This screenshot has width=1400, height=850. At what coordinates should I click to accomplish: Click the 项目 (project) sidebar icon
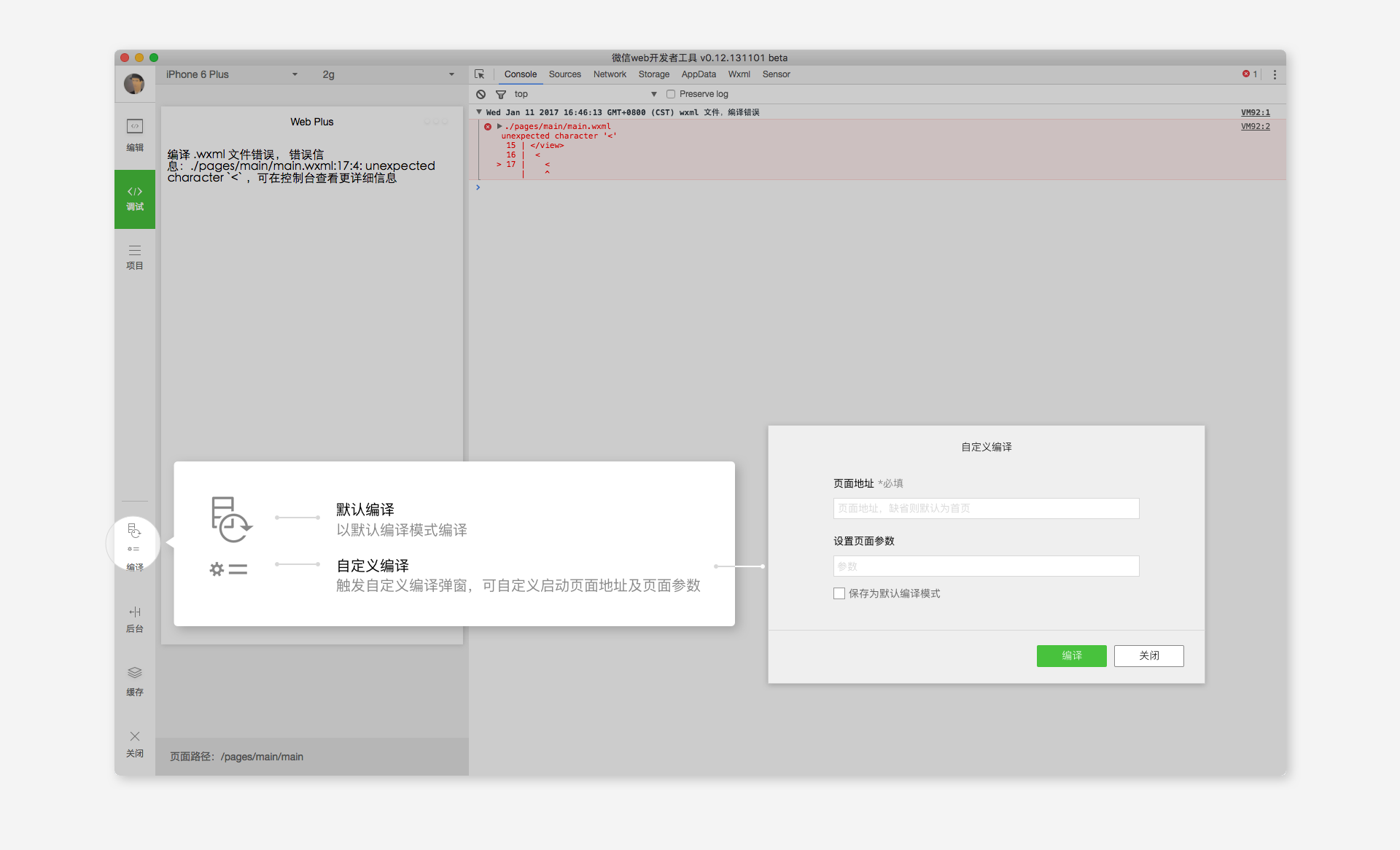pos(135,257)
